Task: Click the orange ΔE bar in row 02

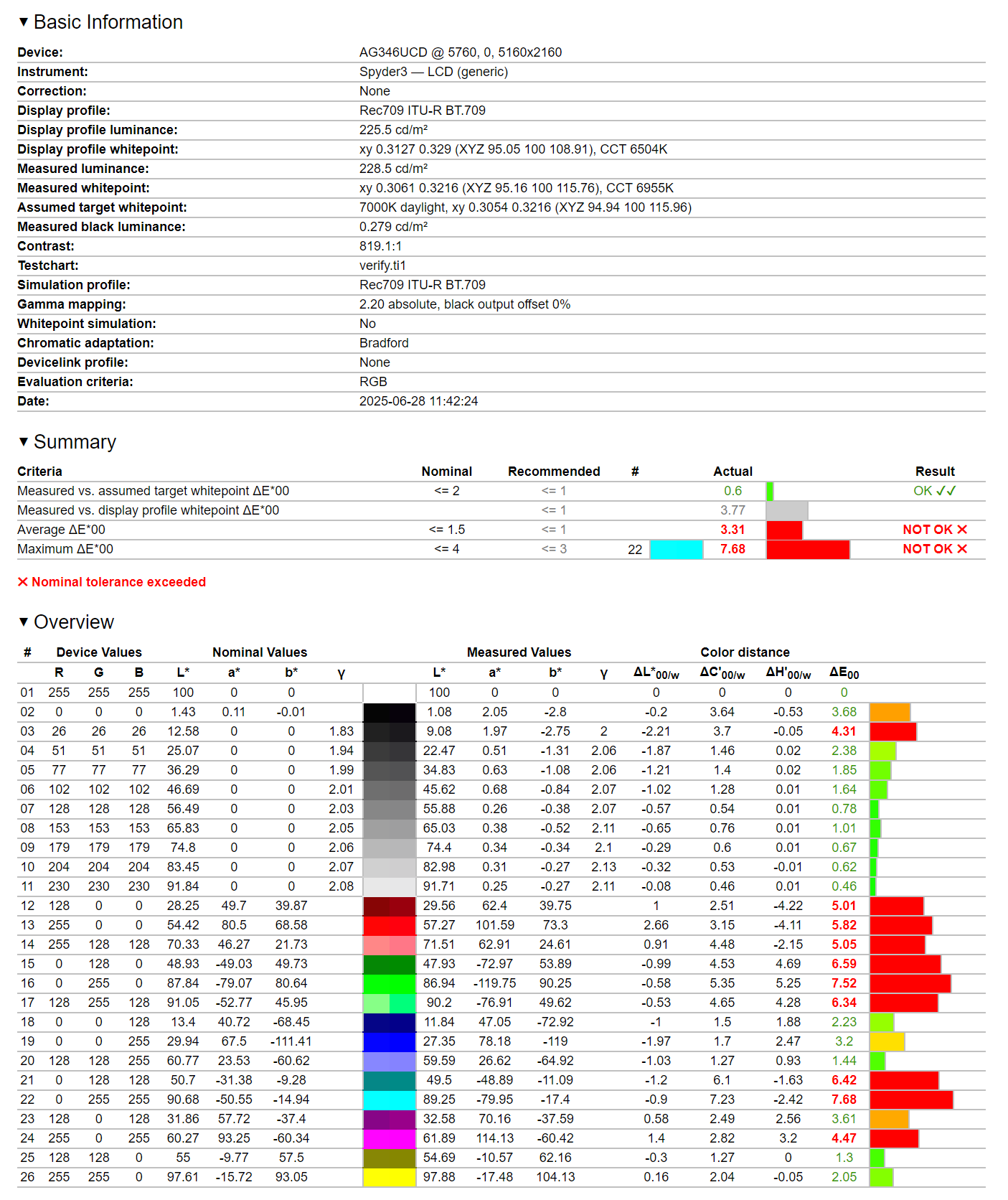Action: coord(890,712)
